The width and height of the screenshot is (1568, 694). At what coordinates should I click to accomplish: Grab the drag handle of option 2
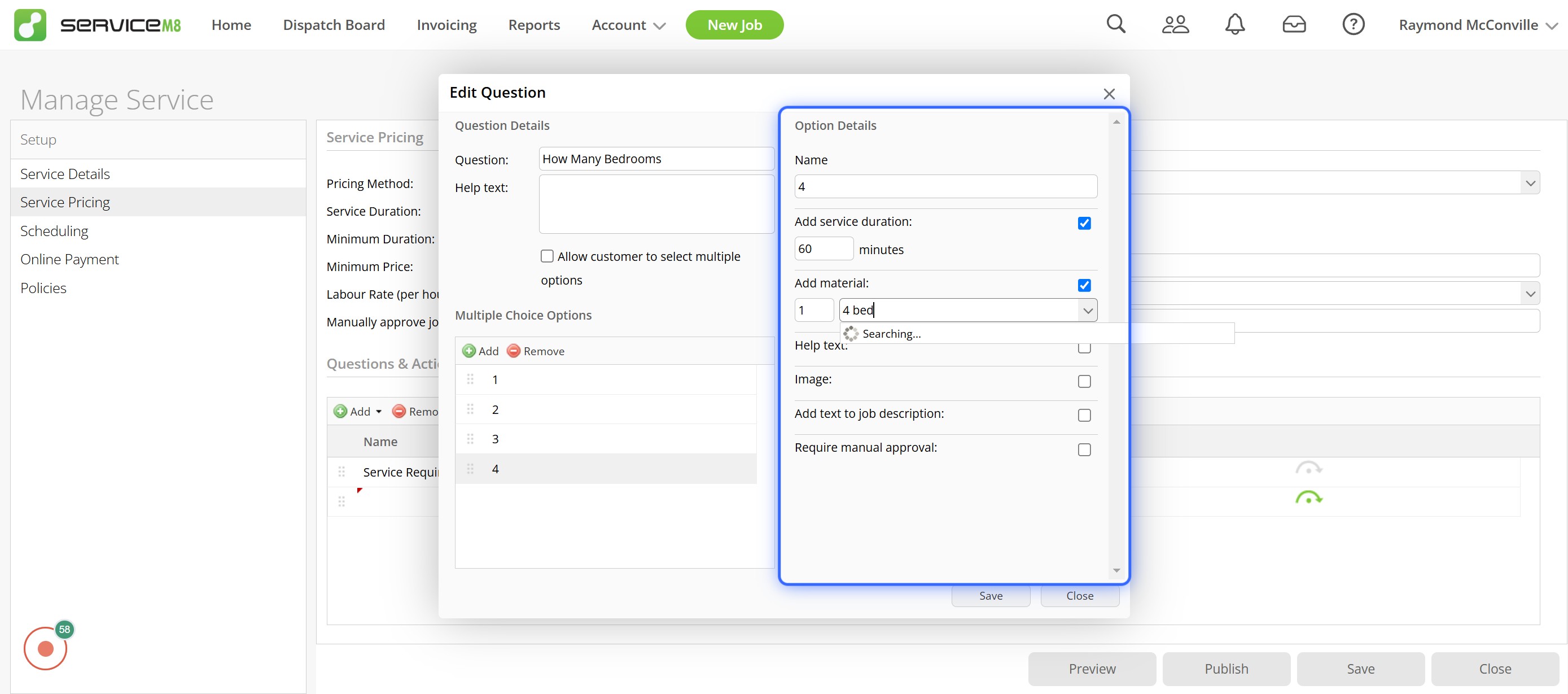[x=470, y=409]
